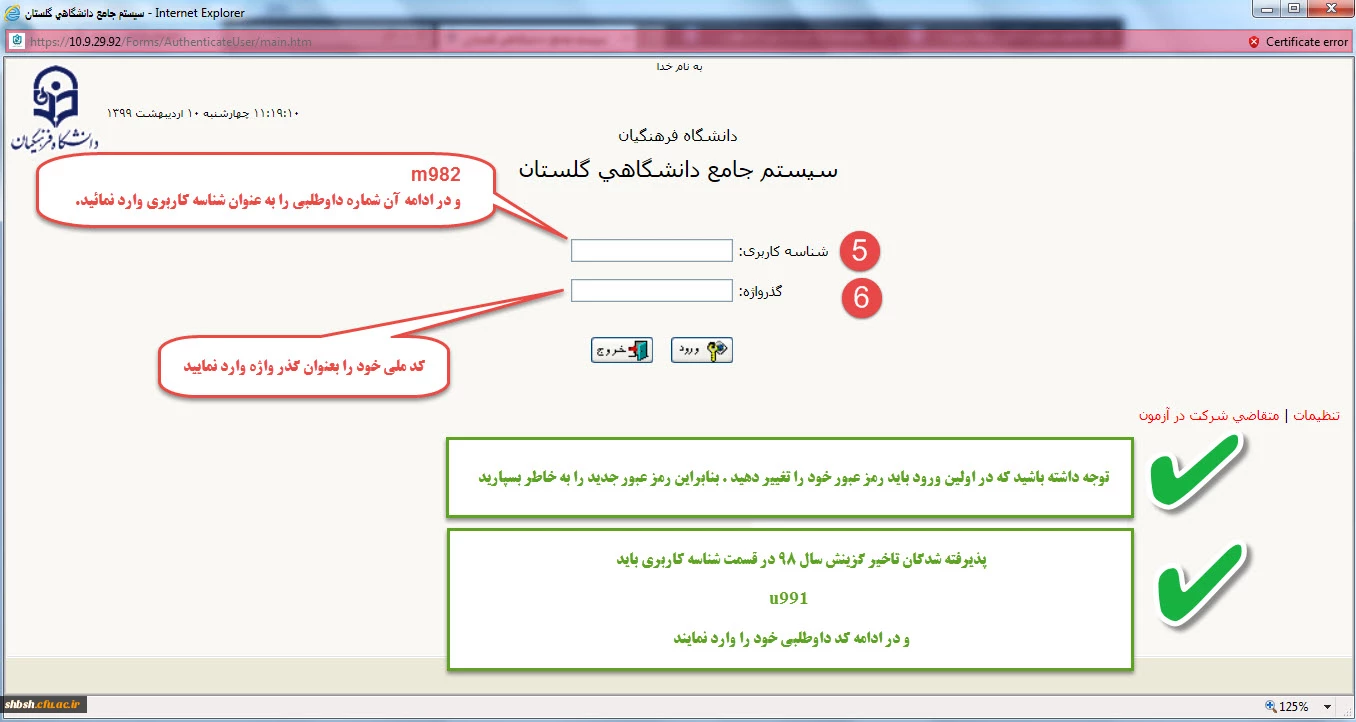Viewport: 1356px width, 722px height.
Task: Click the red circle numbered 6
Action: [x=861, y=298]
